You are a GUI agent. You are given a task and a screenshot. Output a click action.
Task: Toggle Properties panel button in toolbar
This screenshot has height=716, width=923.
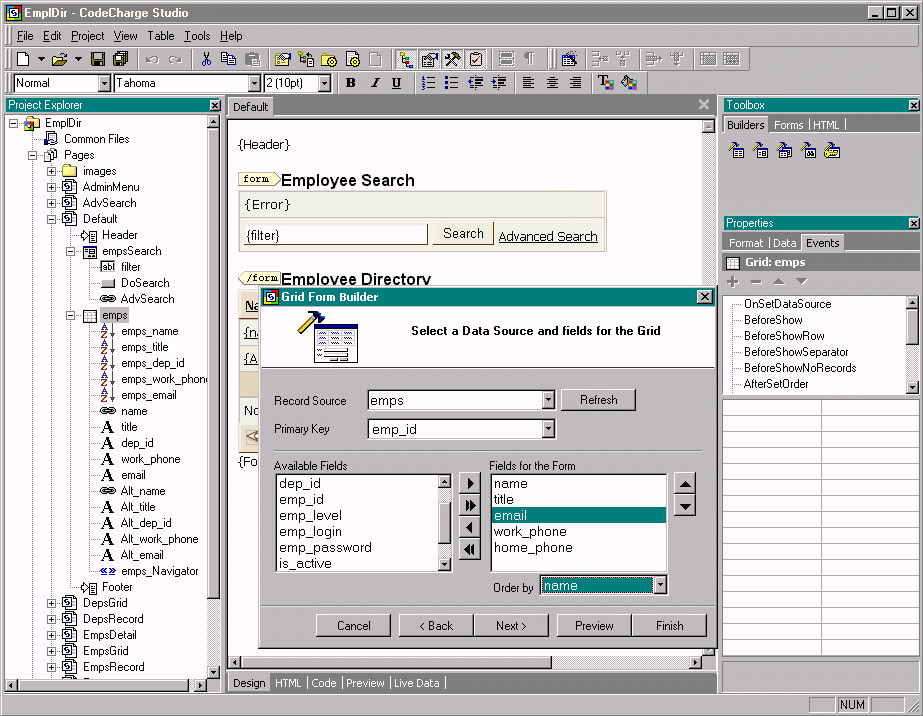430,59
